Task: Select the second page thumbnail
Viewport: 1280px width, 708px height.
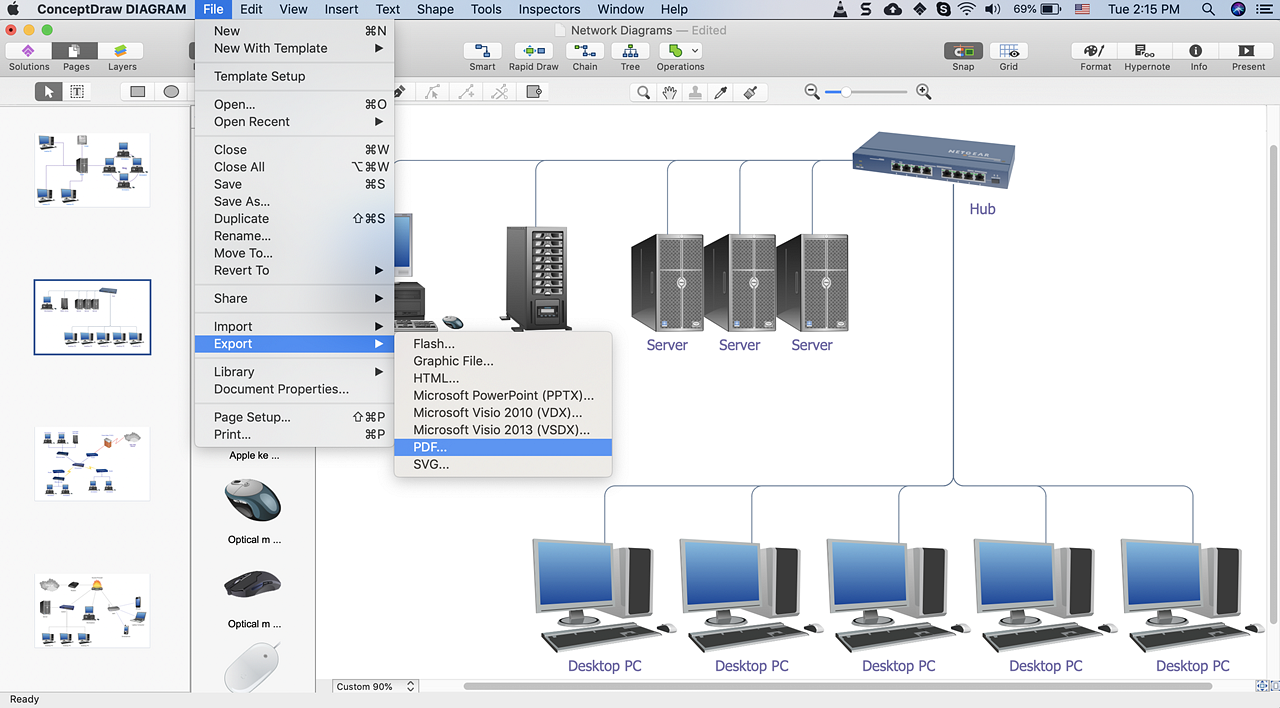Action: 92,317
